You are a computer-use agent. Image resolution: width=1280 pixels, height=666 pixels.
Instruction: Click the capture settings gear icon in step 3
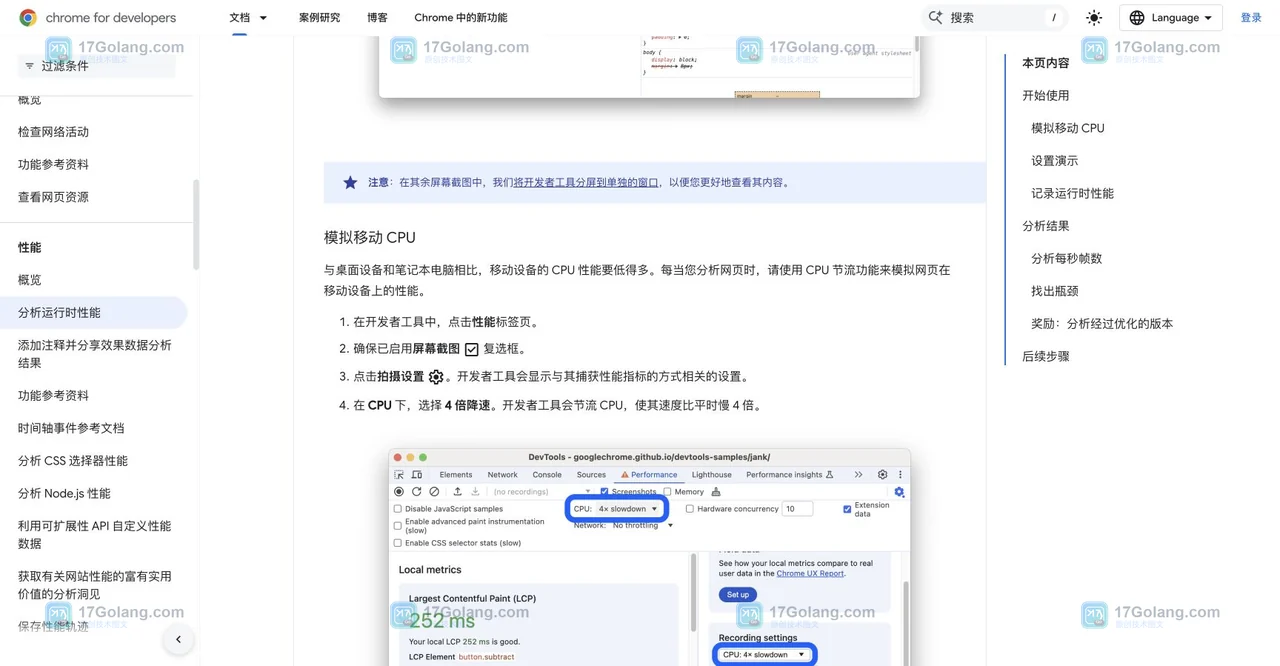point(436,377)
